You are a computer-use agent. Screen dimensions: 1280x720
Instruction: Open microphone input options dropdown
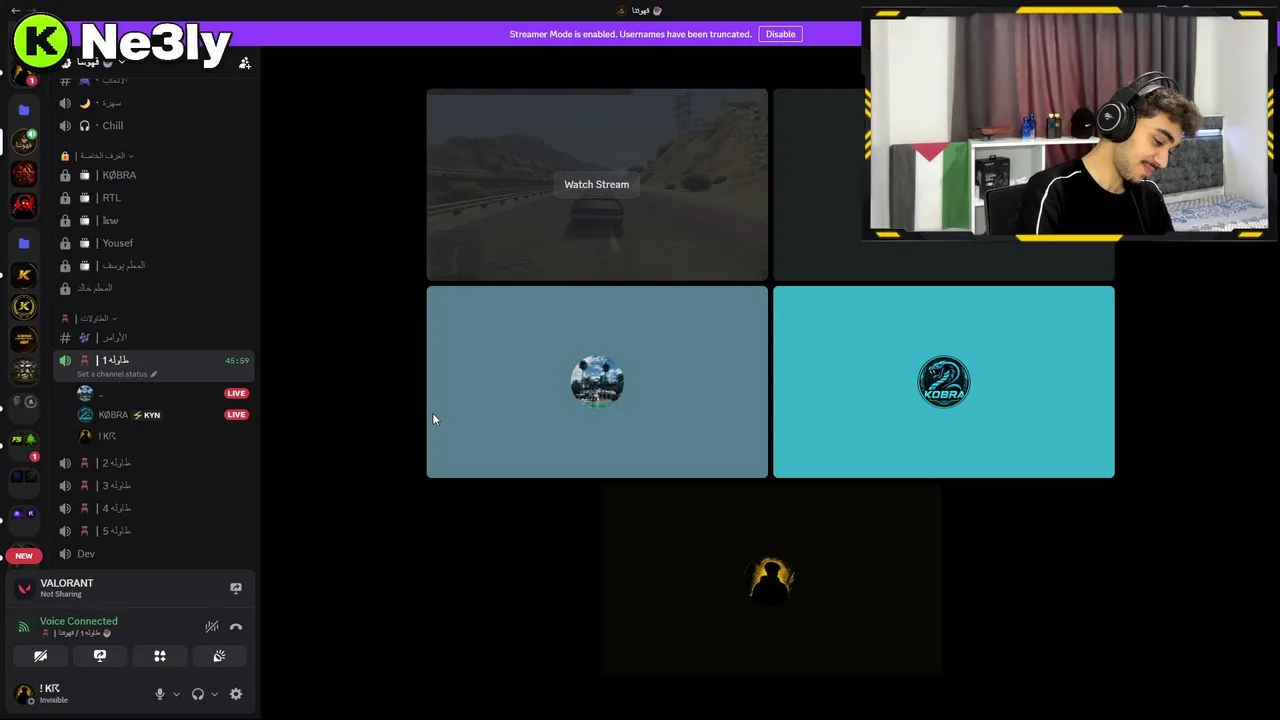click(177, 694)
